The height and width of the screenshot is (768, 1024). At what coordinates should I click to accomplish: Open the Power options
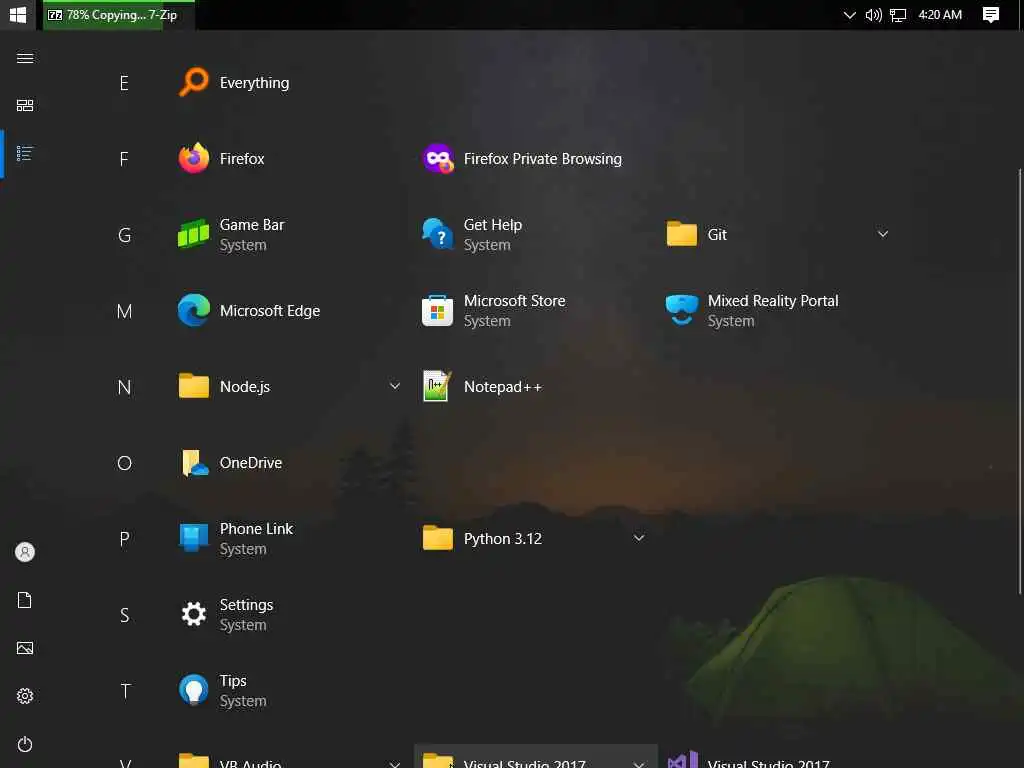(25, 744)
